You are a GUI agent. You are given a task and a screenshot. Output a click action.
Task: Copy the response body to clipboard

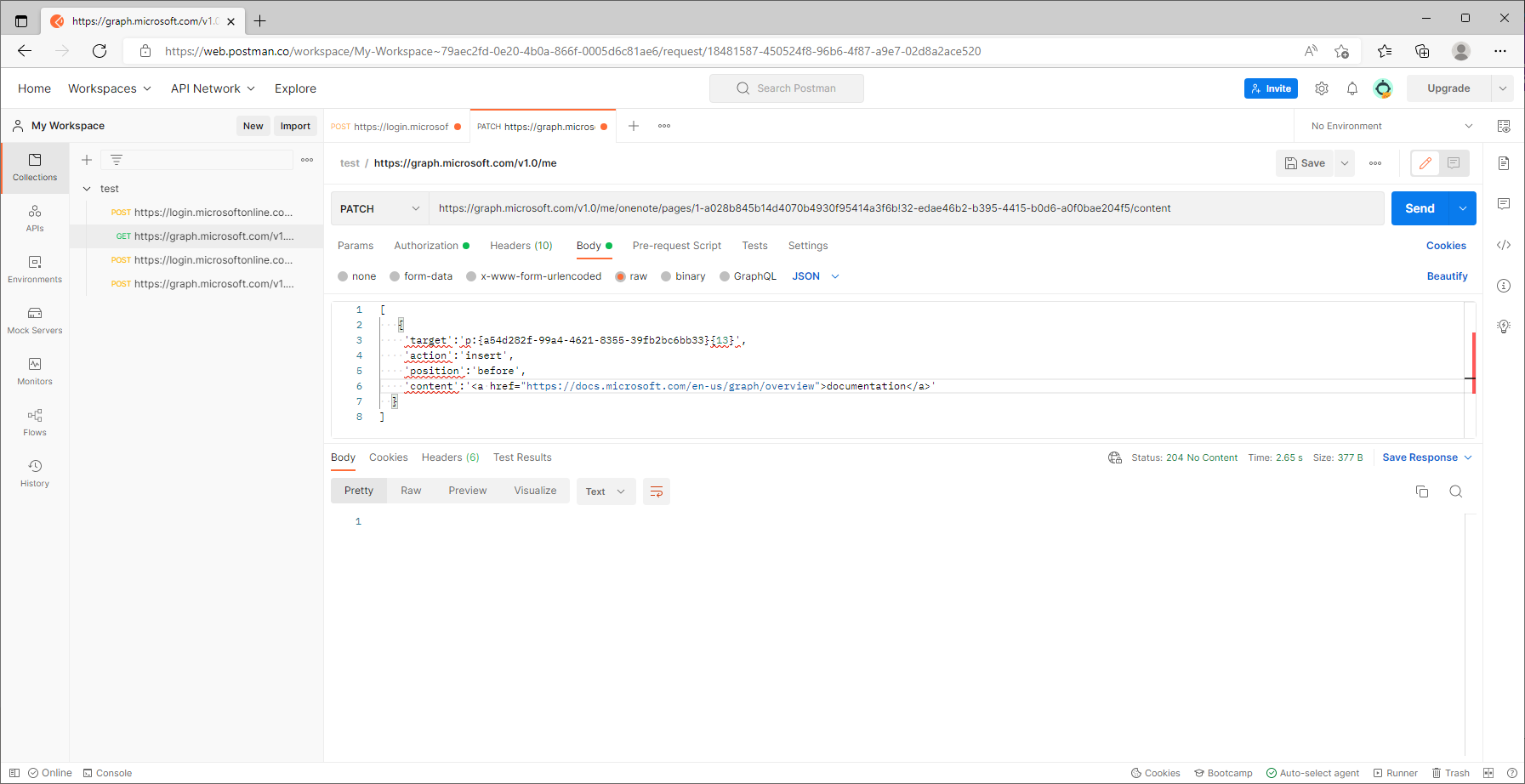click(1422, 491)
